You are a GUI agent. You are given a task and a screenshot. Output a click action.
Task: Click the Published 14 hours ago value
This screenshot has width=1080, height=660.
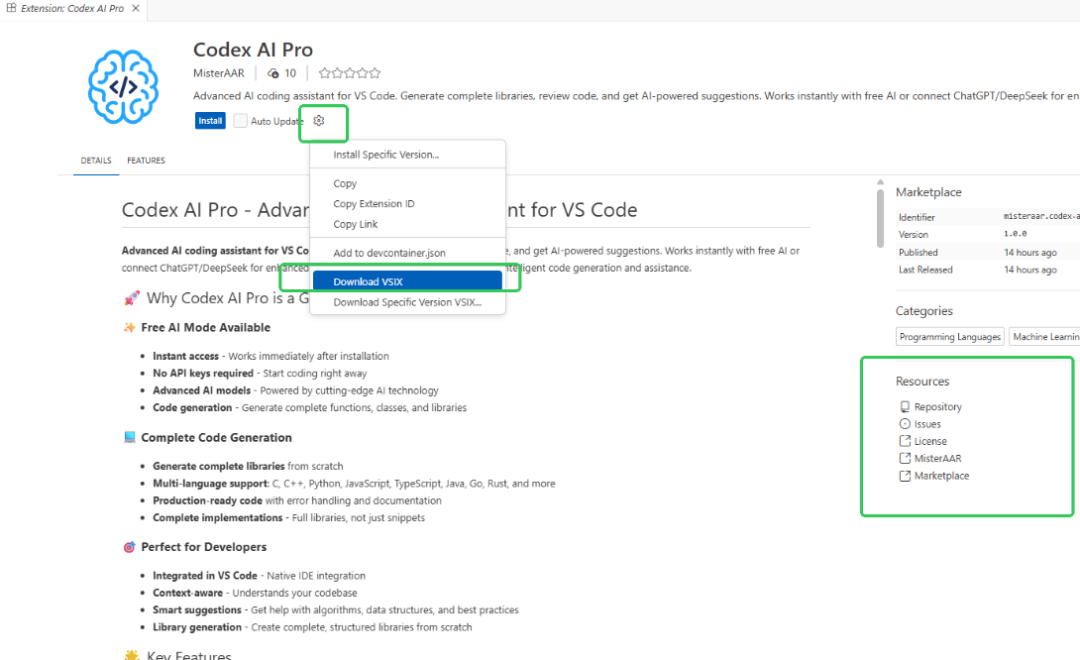pyautogui.click(x=1030, y=252)
